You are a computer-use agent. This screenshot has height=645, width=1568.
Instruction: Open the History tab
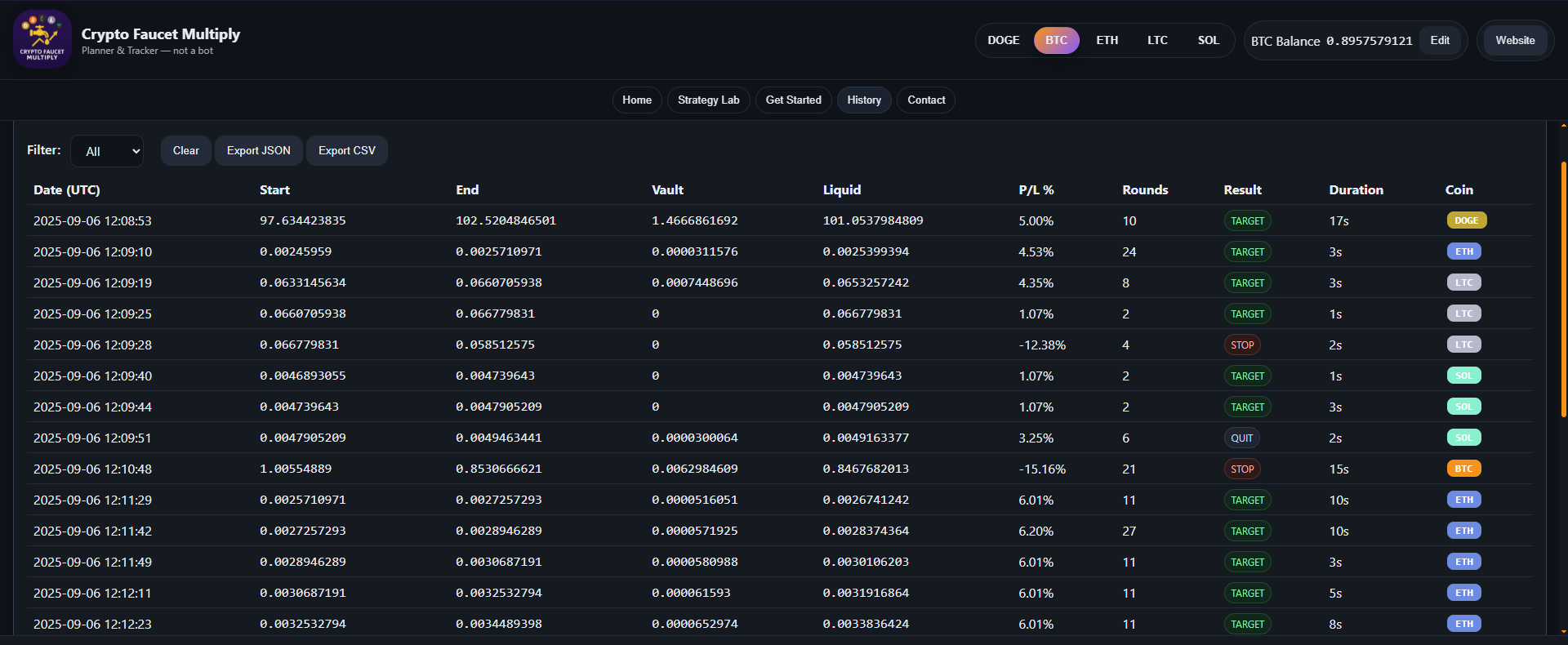[x=864, y=100]
